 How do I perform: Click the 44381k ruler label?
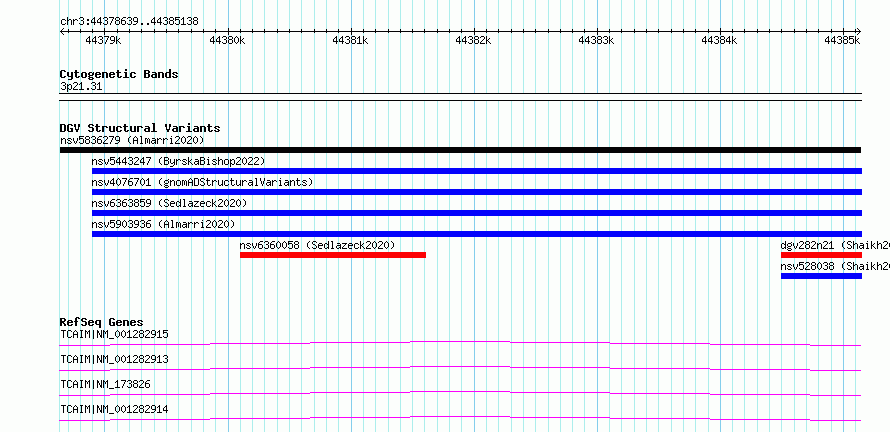(x=350, y=40)
